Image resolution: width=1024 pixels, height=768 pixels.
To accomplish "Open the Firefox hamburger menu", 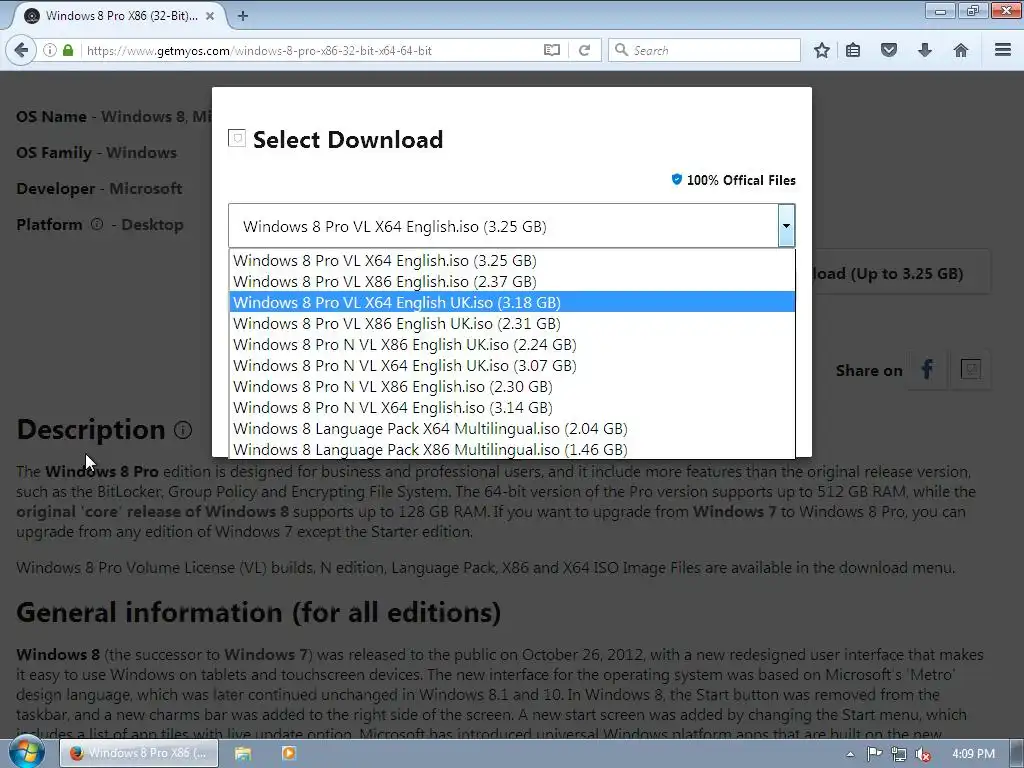I will pos(1003,50).
